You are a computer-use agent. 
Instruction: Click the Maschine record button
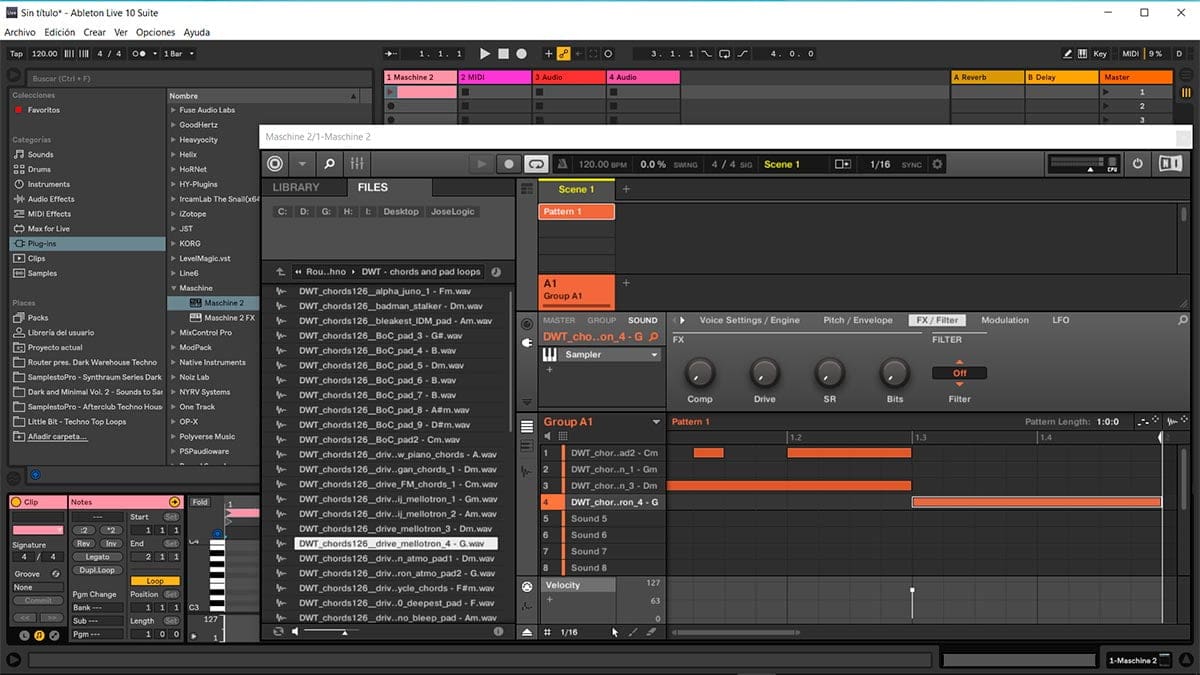click(509, 164)
